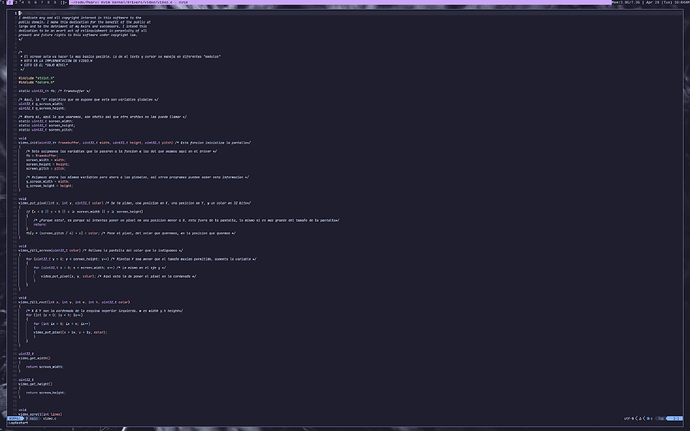Switch to workspace tag 6
The width and height of the screenshot is (690, 431).
tap(36, 2)
